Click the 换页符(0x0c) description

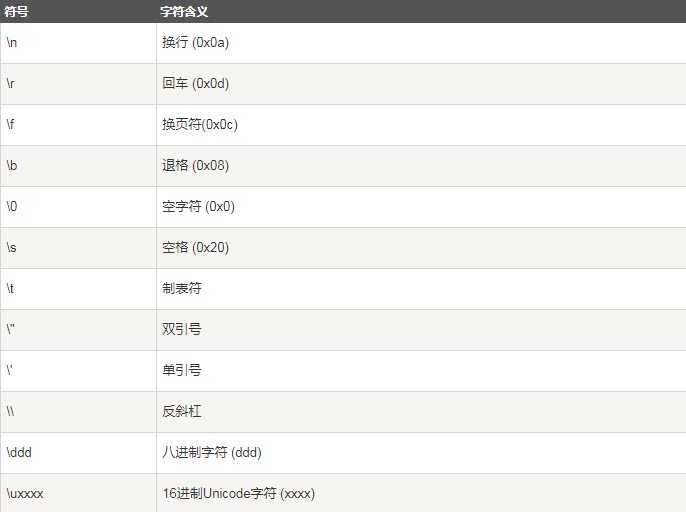point(200,124)
